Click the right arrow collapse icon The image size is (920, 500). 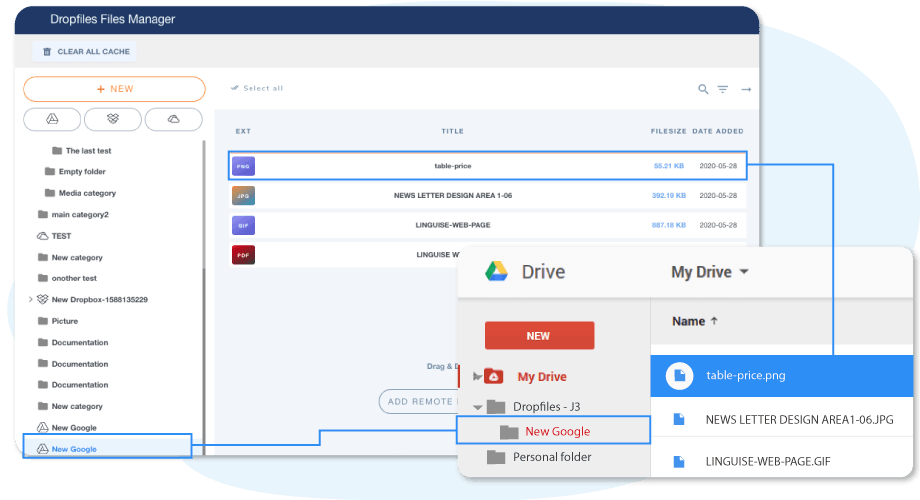(746, 89)
